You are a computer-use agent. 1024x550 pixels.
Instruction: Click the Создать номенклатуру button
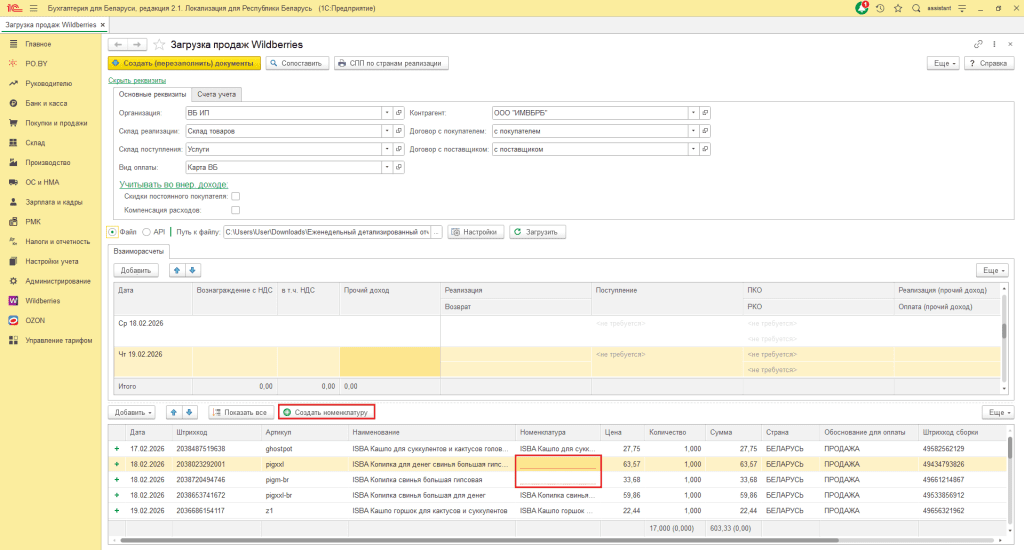326,412
